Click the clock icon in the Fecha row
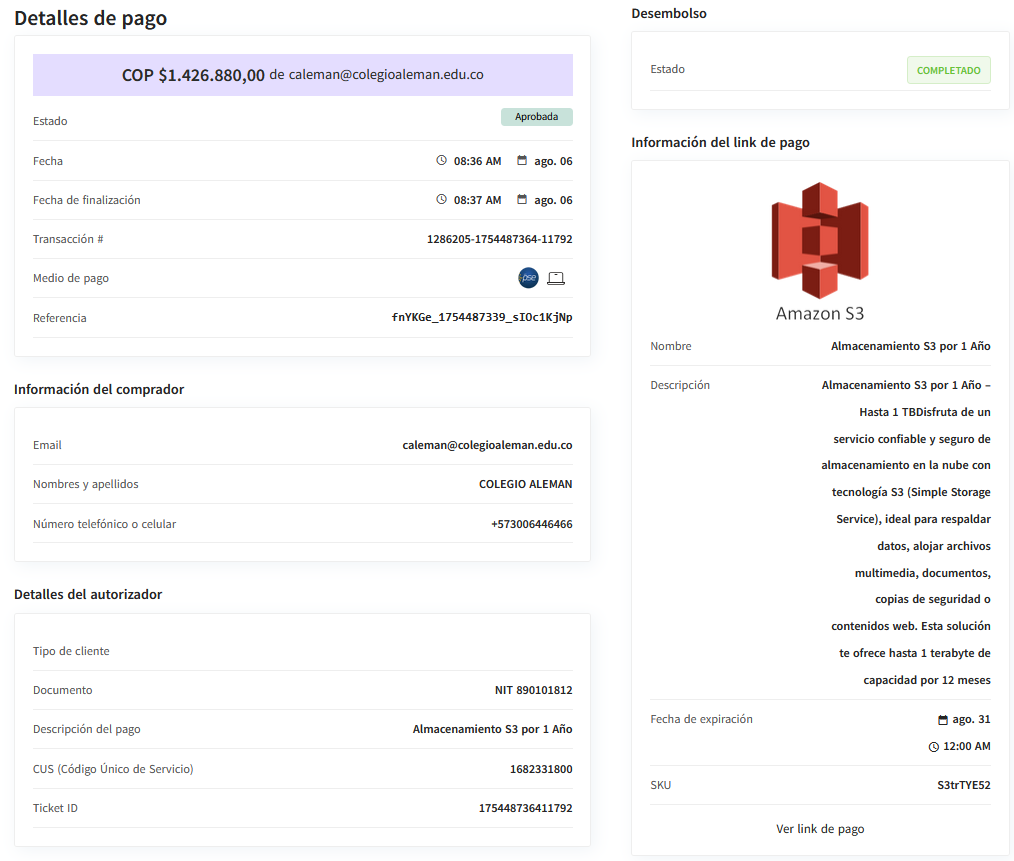The width and height of the screenshot is (1014, 861). [441, 160]
